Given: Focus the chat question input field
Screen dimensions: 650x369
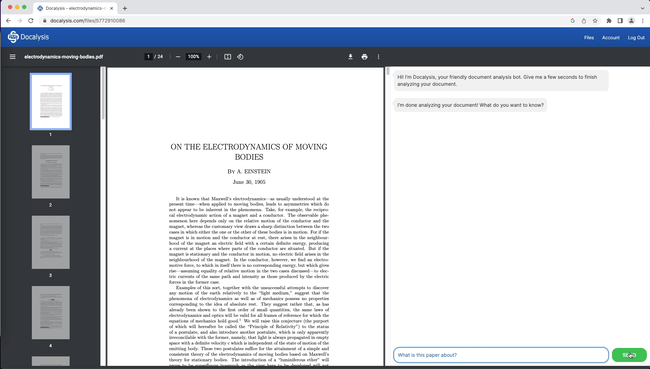Looking at the screenshot, I should (500, 355).
